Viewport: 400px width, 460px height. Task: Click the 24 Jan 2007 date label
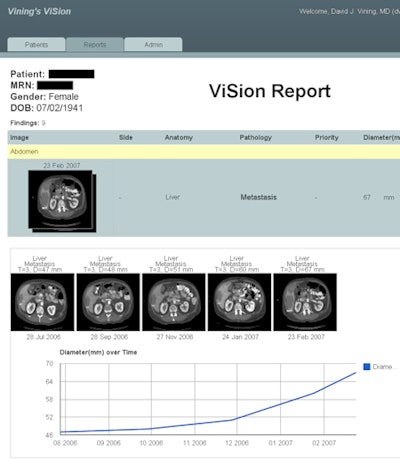coord(240,337)
